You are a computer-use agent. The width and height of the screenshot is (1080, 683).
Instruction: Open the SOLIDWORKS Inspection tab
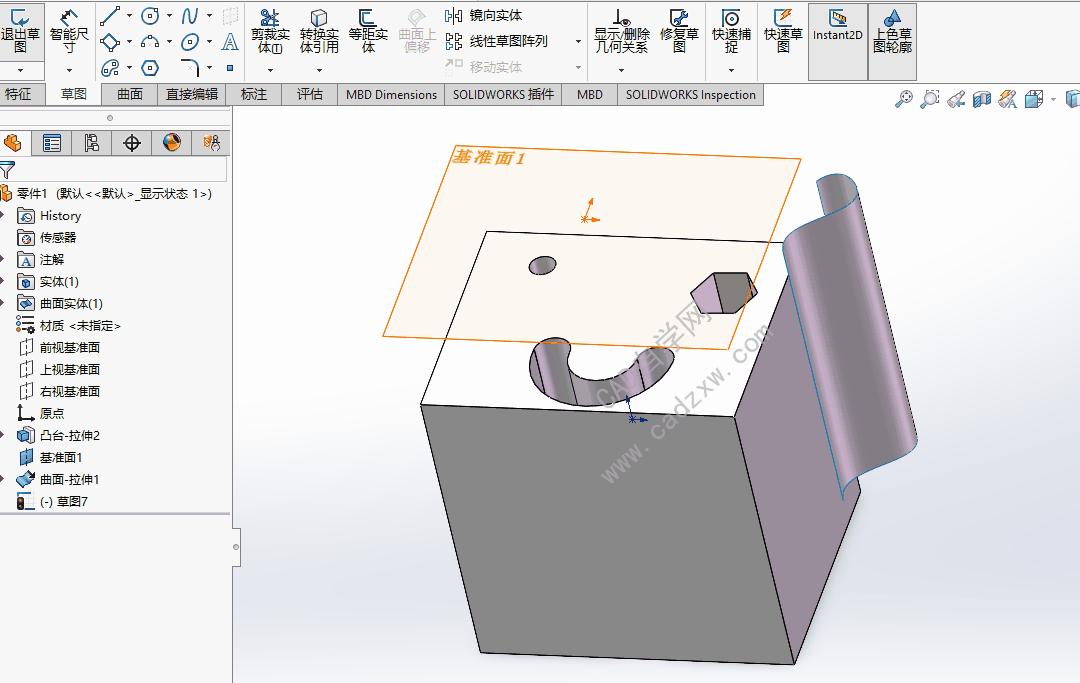[690, 94]
